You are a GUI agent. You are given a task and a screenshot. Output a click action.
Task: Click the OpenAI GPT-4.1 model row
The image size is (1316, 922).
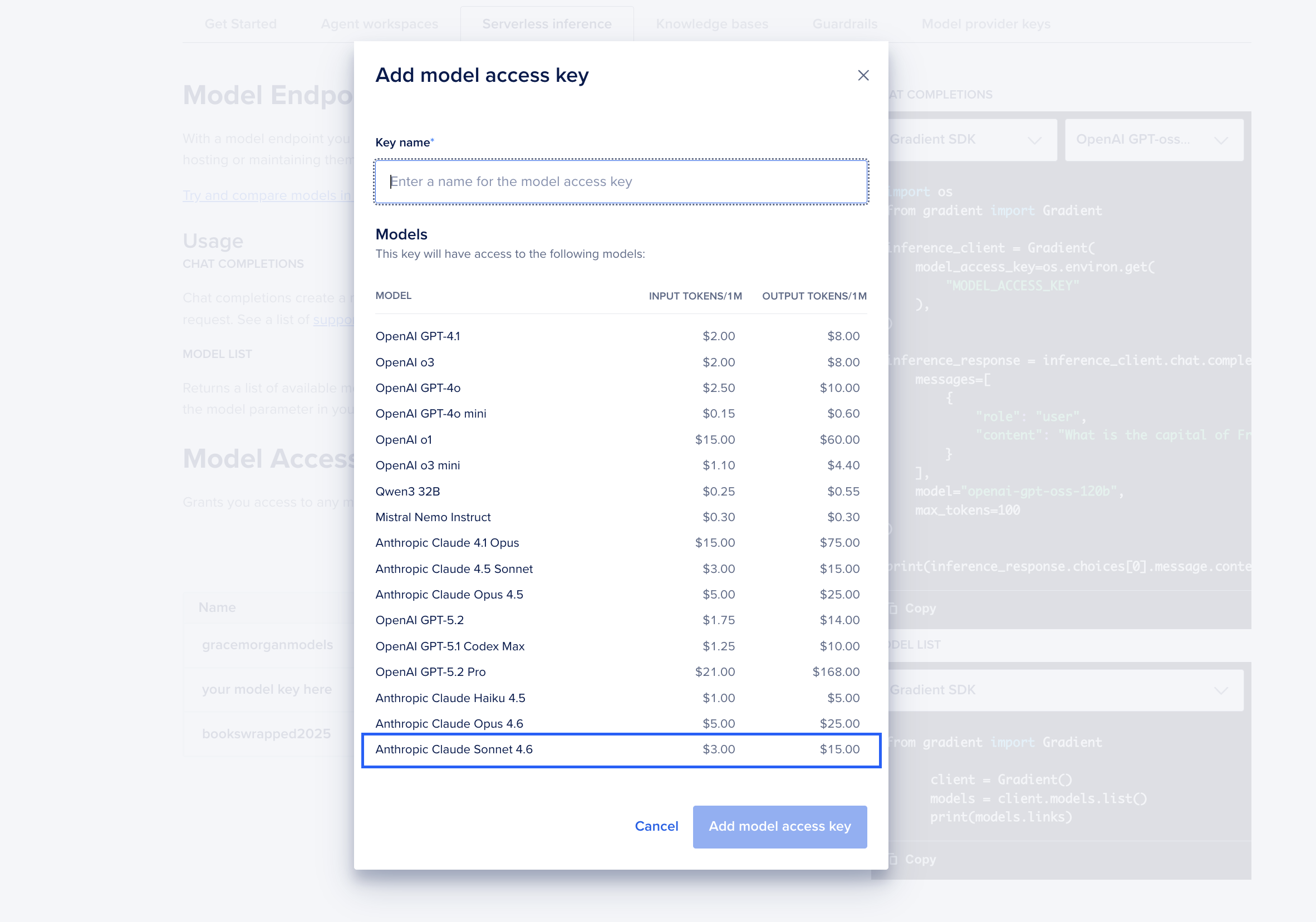tap(621, 336)
